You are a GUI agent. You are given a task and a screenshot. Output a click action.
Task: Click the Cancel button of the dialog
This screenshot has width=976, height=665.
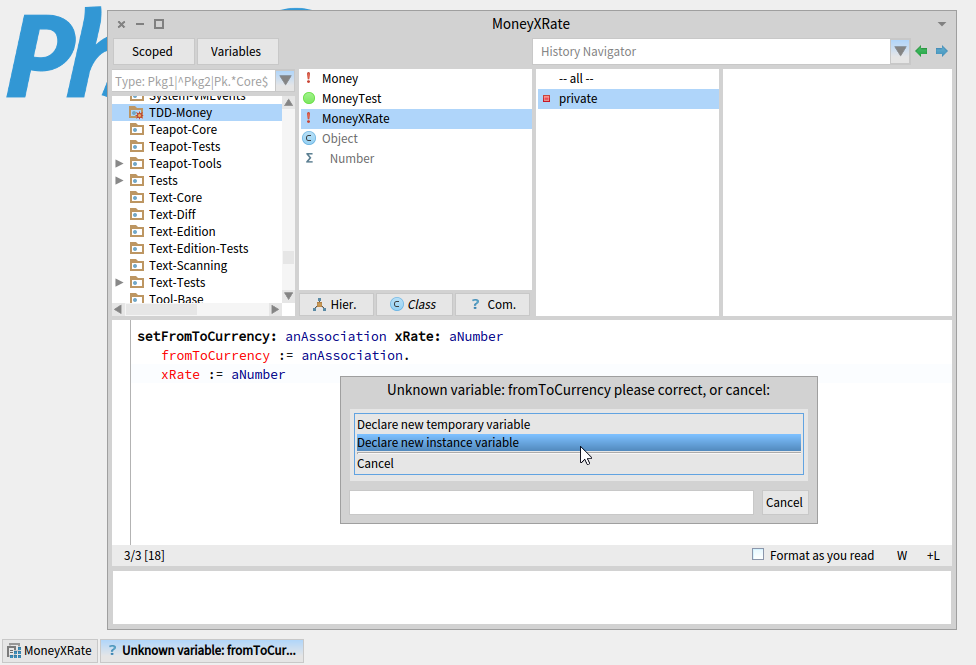pos(784,502)
